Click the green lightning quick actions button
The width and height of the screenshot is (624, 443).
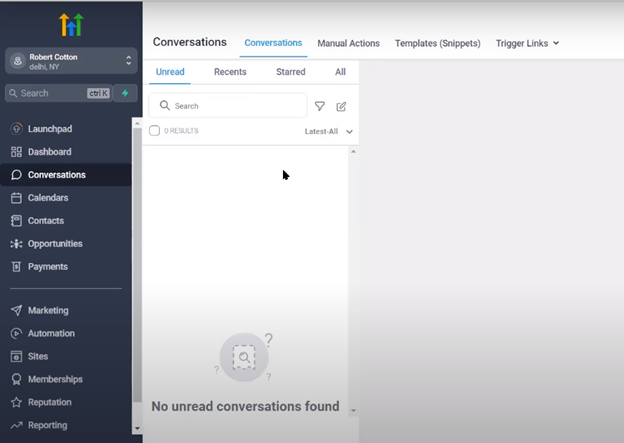(125, 93)
